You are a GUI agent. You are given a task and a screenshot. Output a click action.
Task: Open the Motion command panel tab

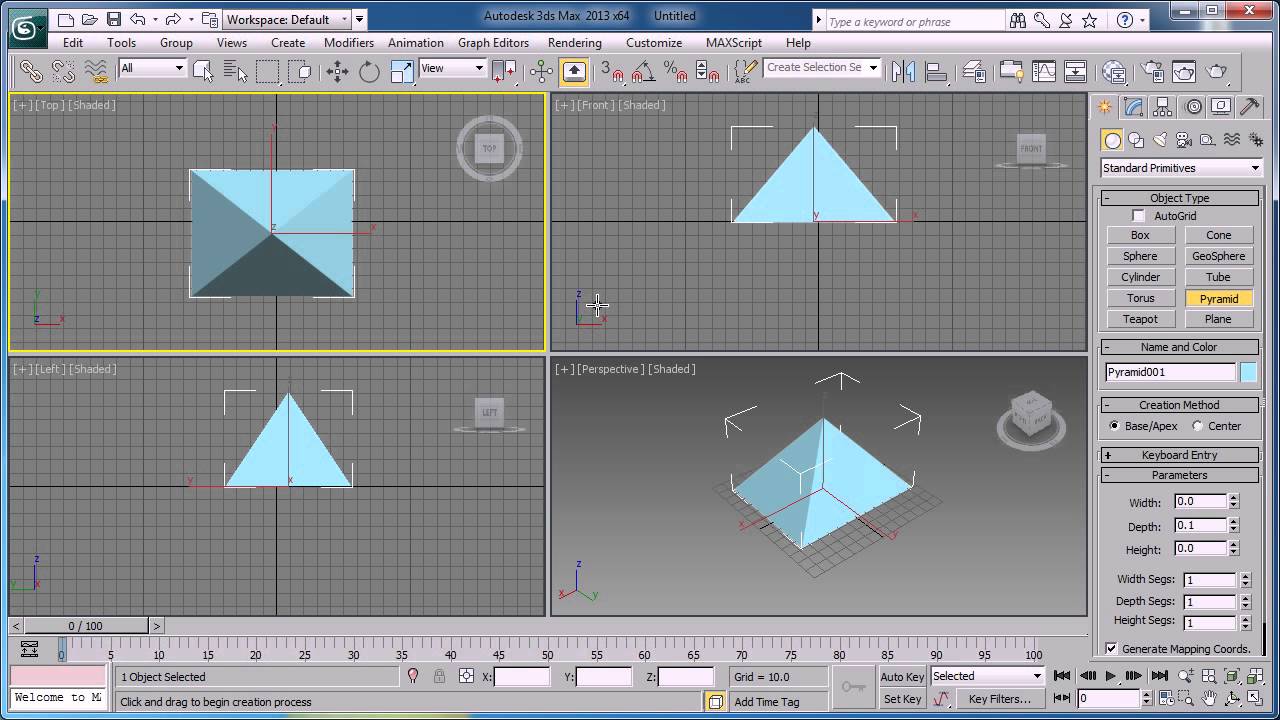coord(1192,107)
